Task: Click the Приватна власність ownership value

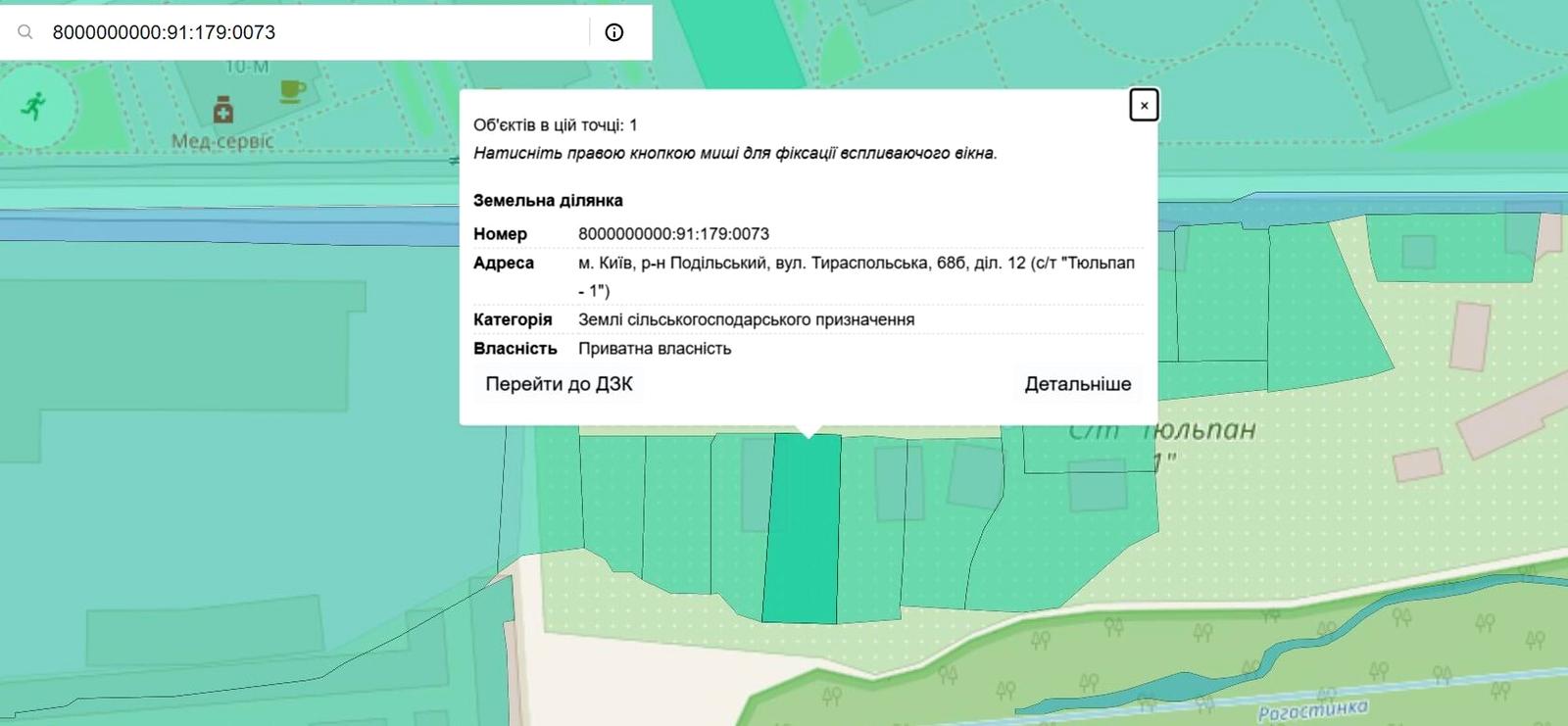Action: (x=655, y=349)
